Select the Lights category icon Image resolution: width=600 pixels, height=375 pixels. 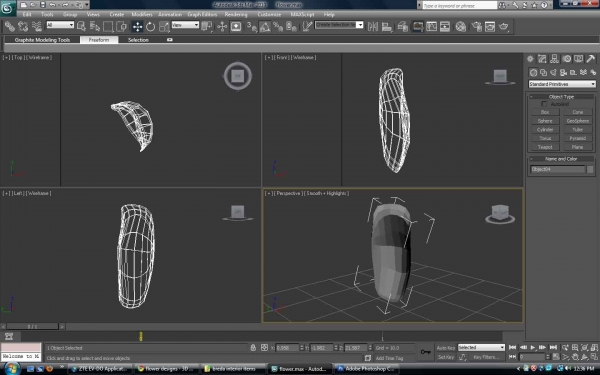click(553, 72)
